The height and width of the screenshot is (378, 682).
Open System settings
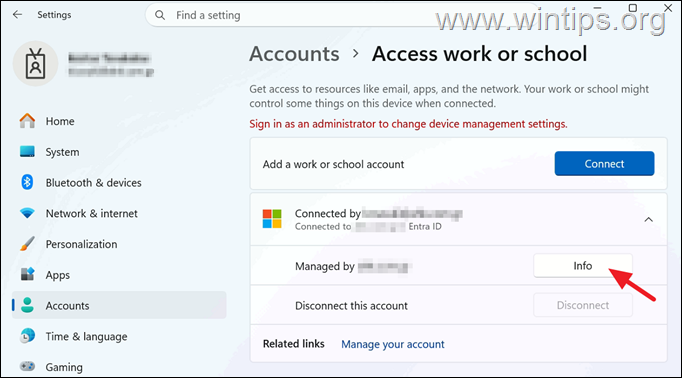tap(119, 152)
